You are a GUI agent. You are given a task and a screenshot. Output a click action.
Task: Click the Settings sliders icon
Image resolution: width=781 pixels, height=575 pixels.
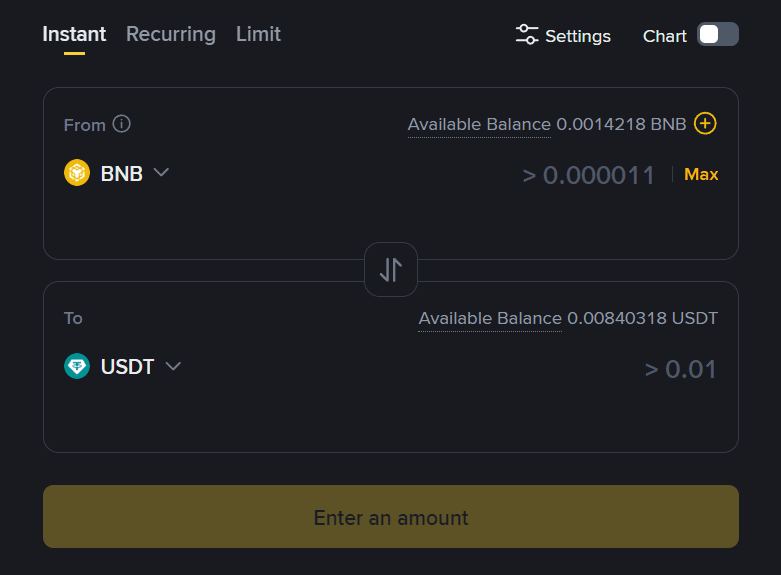(527, 35)
